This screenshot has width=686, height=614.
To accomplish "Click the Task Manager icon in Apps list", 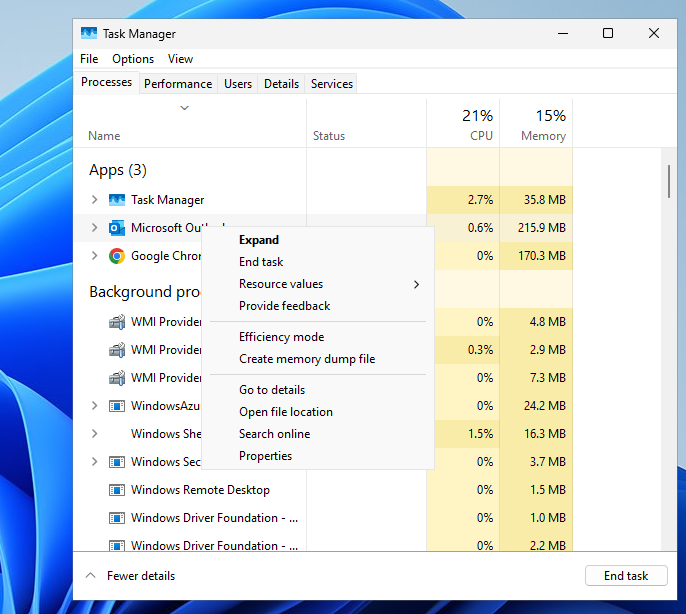I will coord(116,200).
